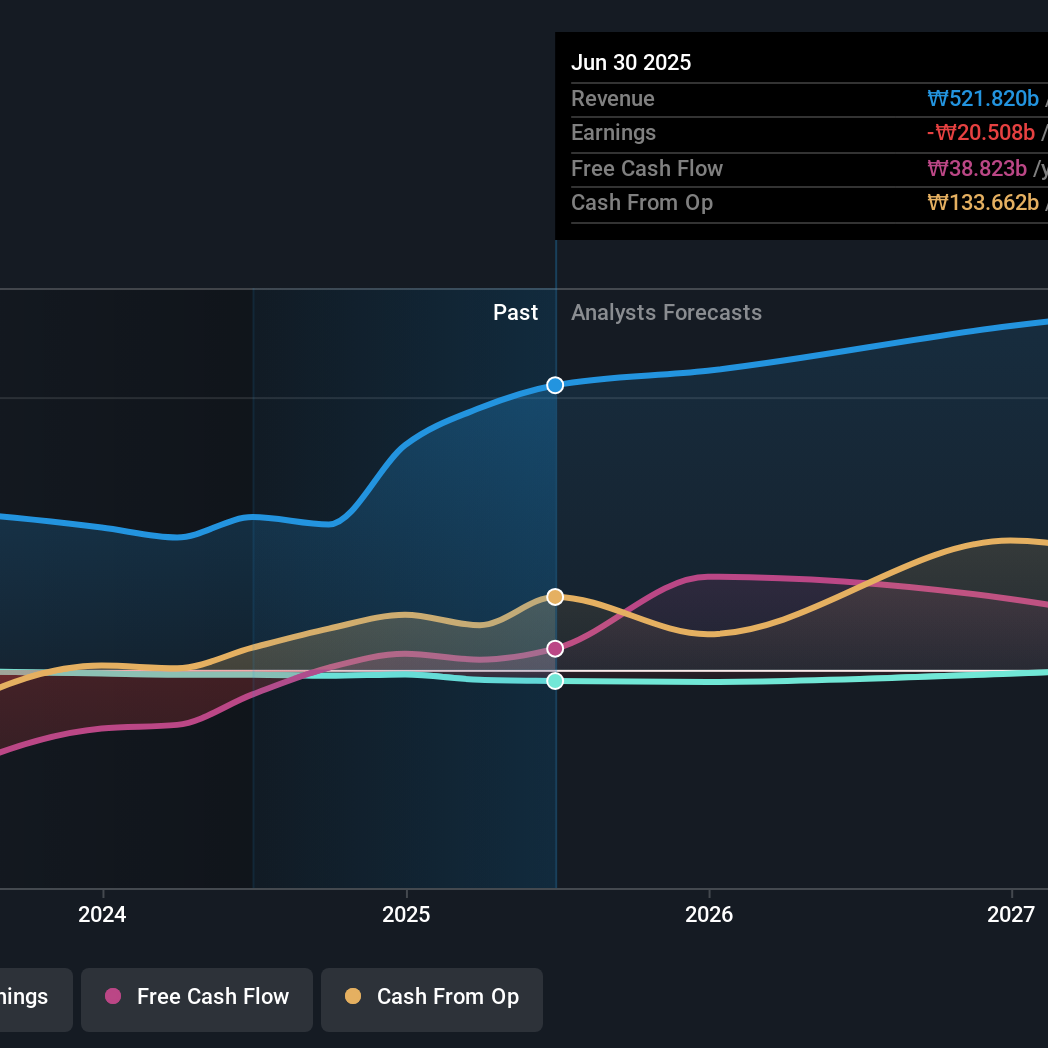Select the Earnings row label in tooltip
The height and width of the screenshot is (1048, 1048).
tap(613, 133)
